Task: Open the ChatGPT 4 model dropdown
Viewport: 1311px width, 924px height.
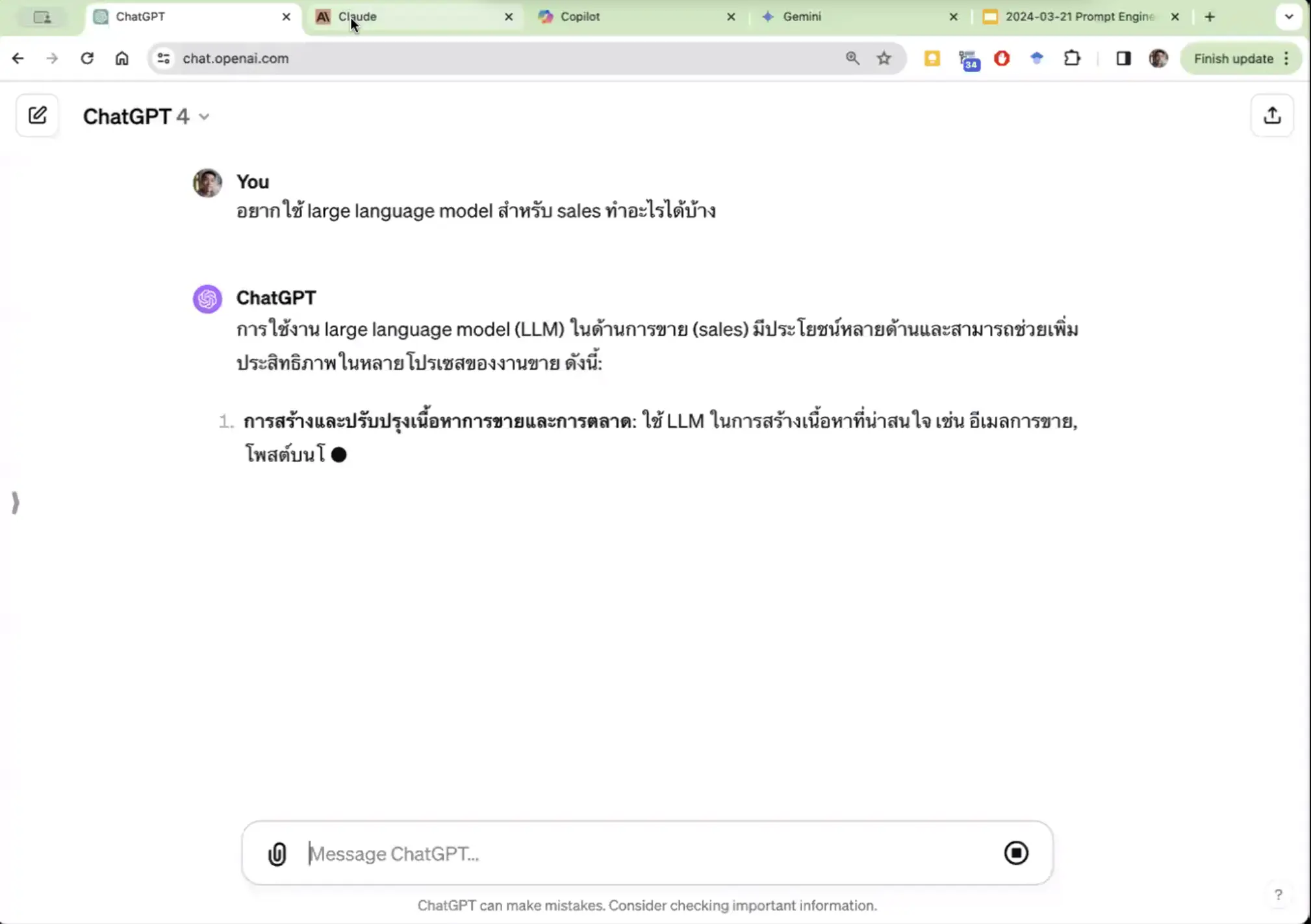Action: 145,116
